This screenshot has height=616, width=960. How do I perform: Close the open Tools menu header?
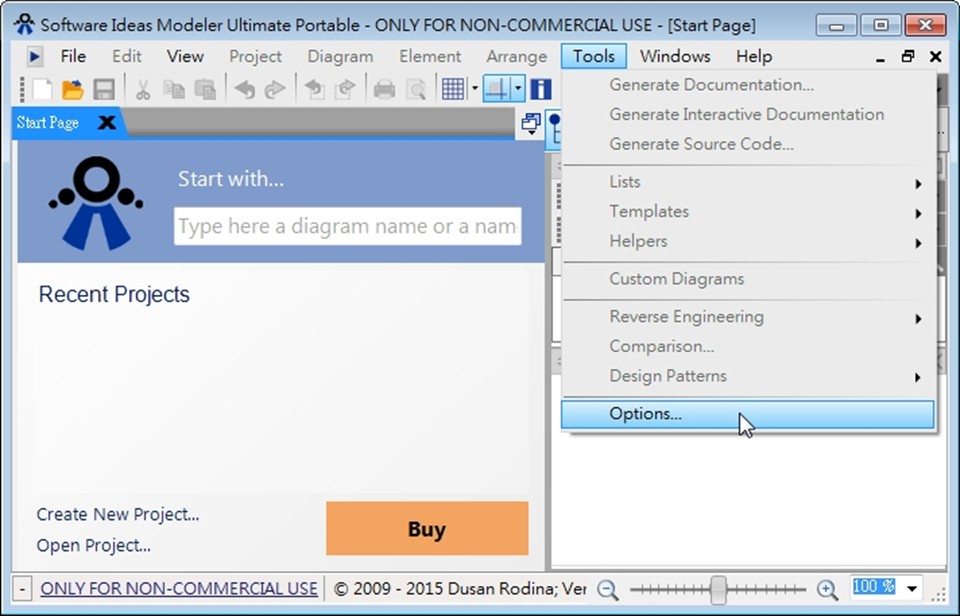594,56
